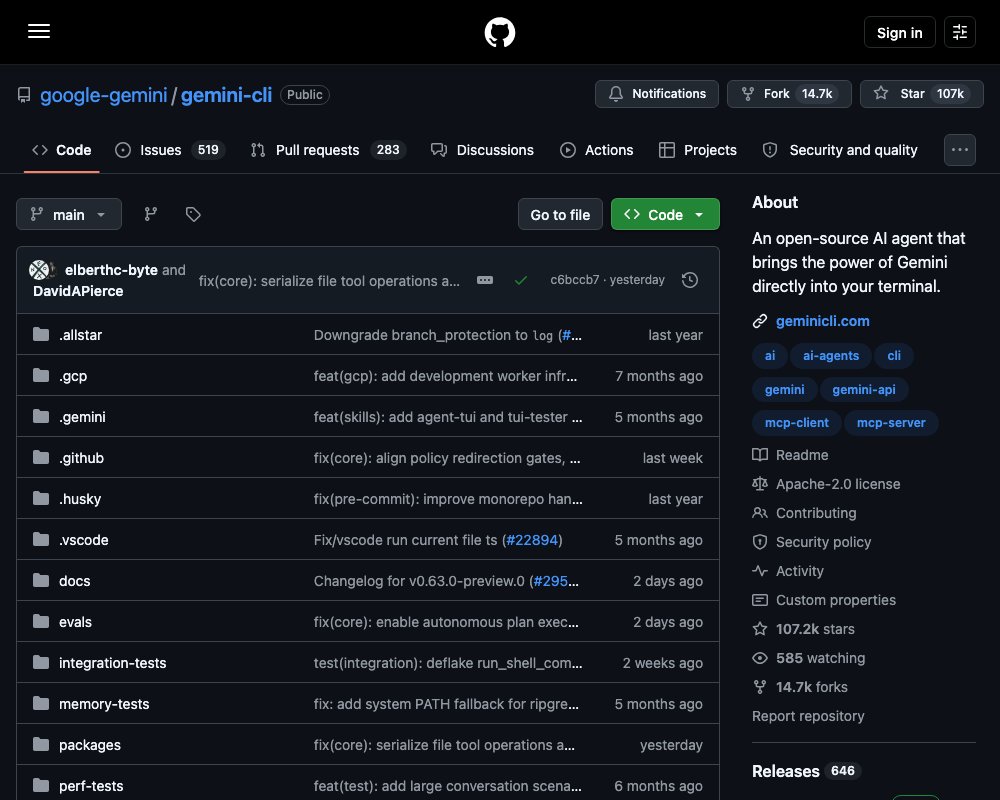
Task: View branches via the branches icon
Action: click(151, 214)
